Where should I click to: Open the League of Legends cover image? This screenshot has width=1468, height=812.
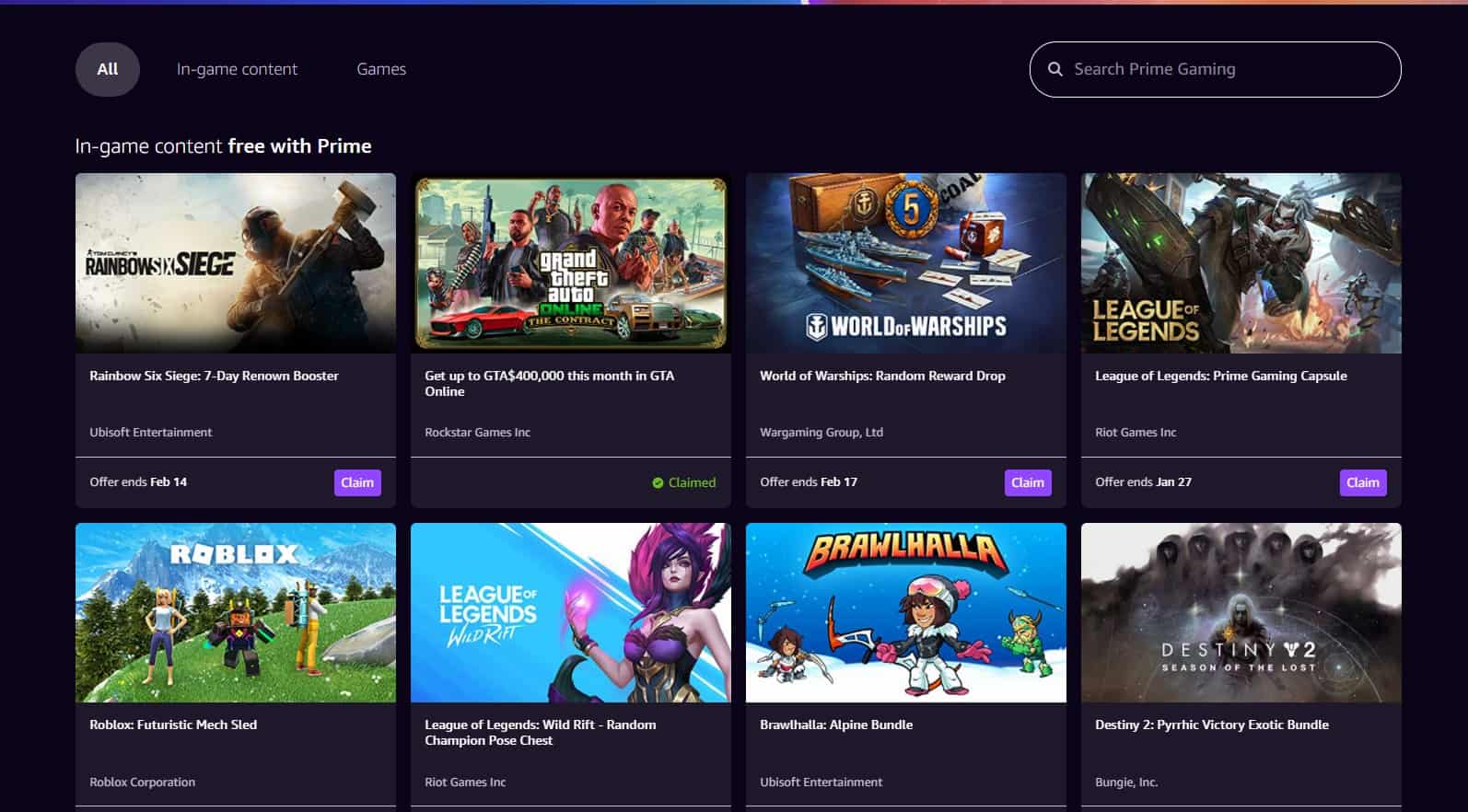point(1241,263)
